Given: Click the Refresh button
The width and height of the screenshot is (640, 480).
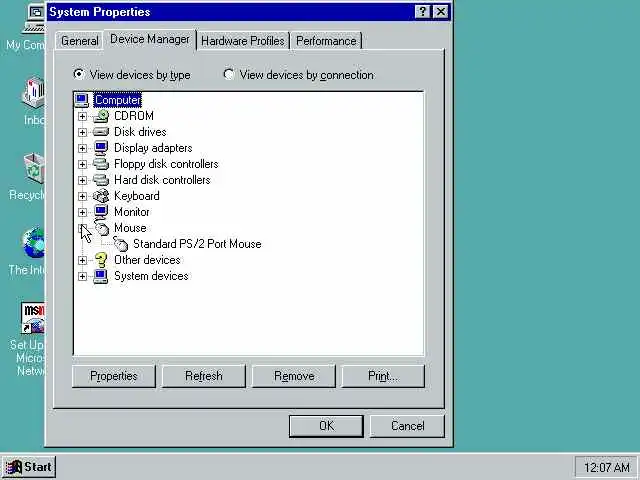Looking at the screenshot, I should point(204,376).
